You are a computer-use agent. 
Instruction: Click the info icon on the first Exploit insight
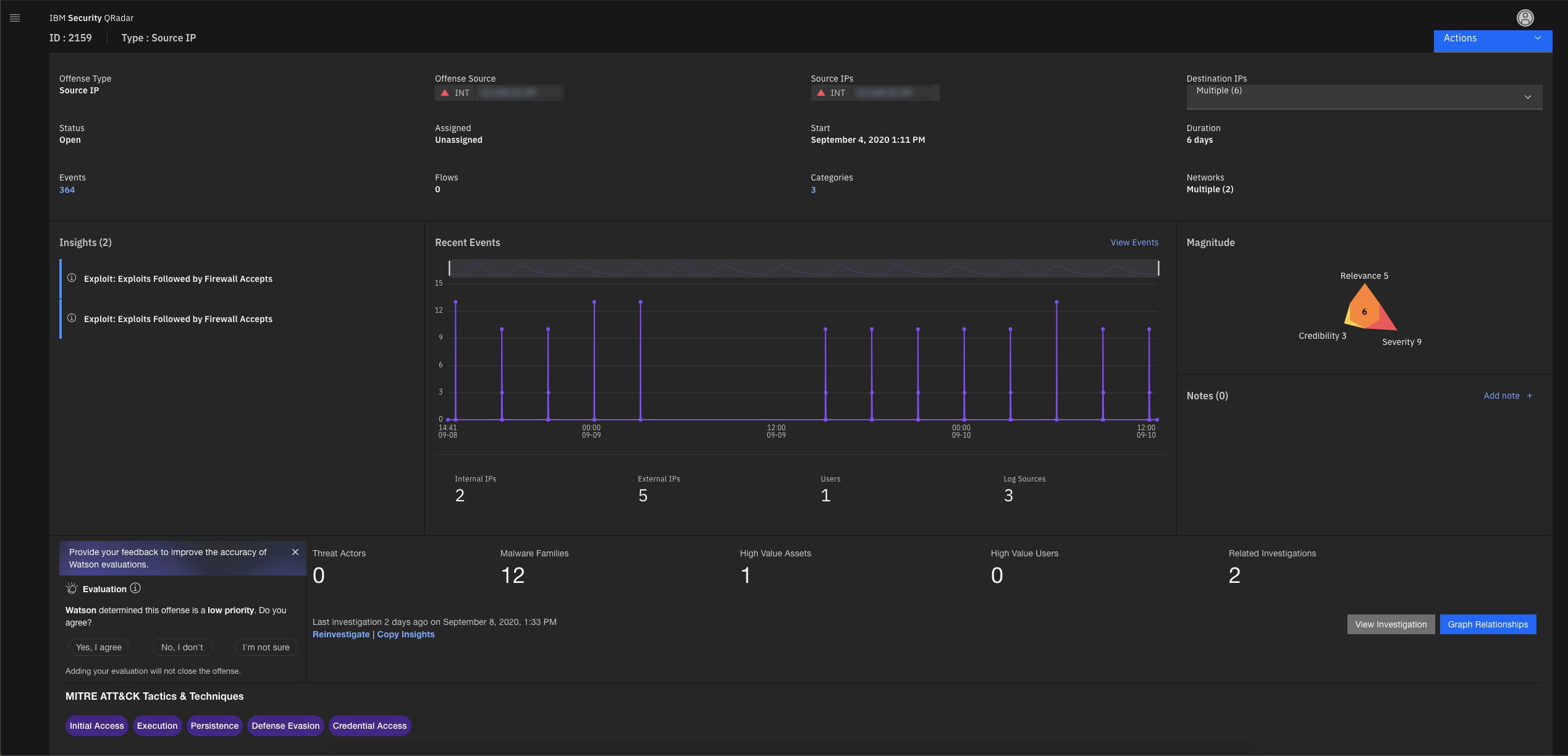click(x=72, y=277)
